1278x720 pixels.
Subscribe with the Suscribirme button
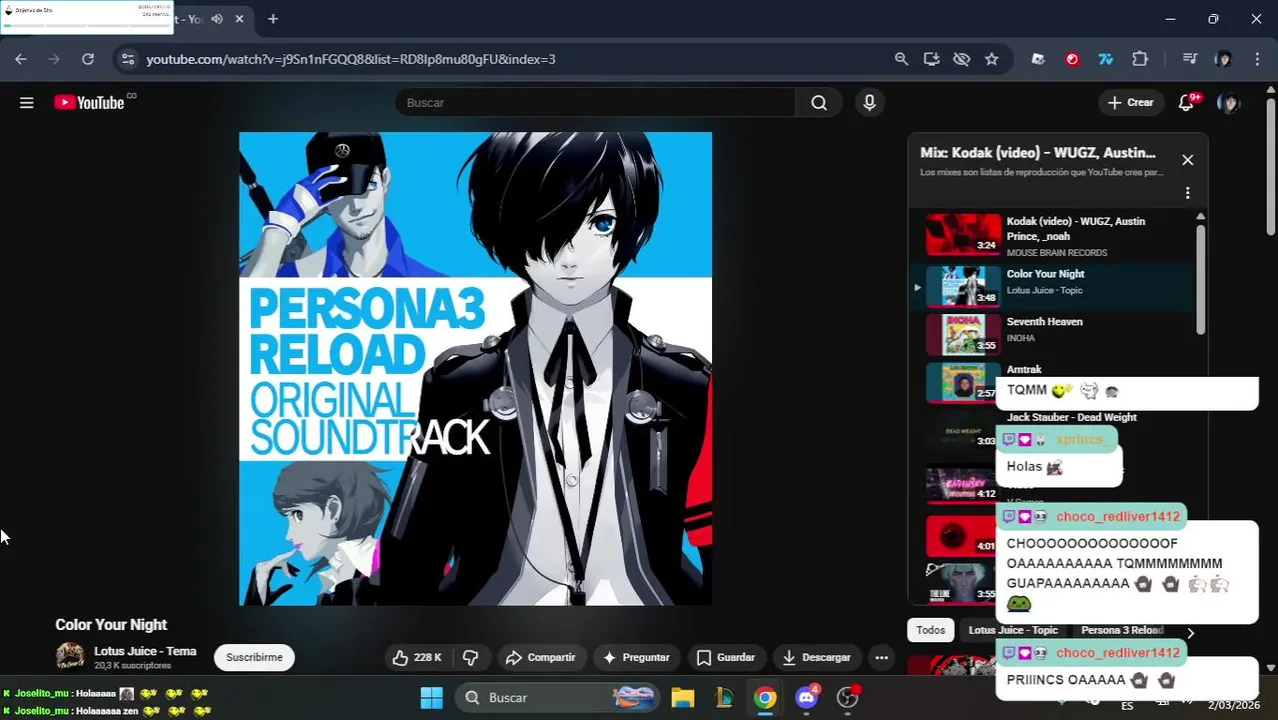click(x=254, y=657)
